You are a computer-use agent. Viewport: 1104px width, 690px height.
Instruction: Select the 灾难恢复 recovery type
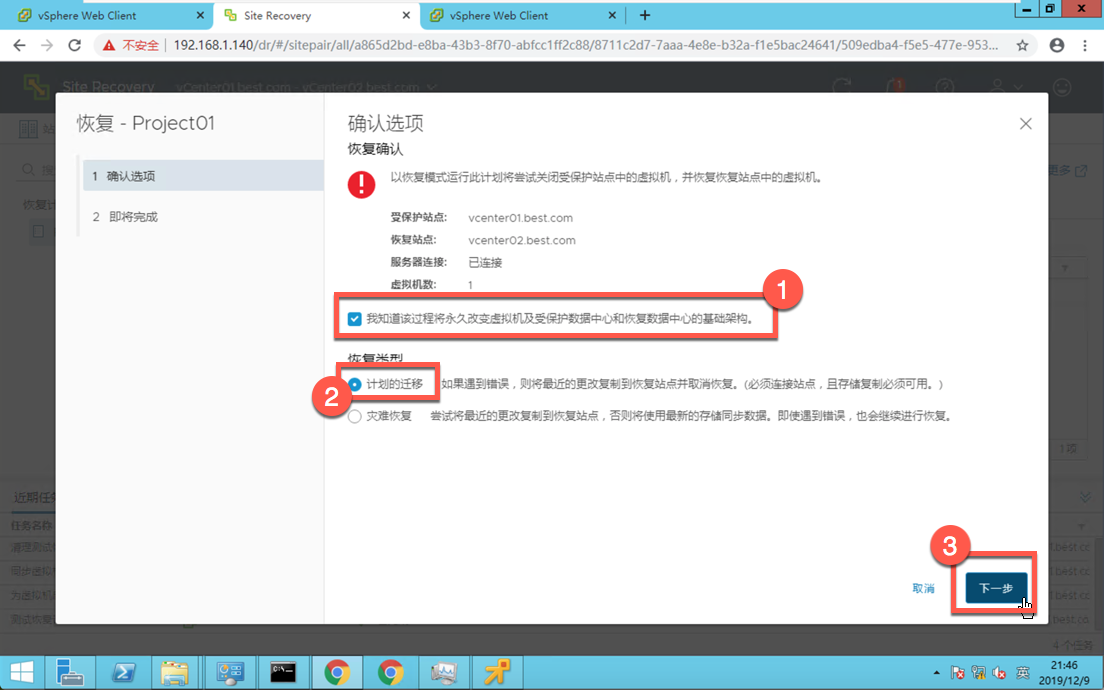[354, 416]
